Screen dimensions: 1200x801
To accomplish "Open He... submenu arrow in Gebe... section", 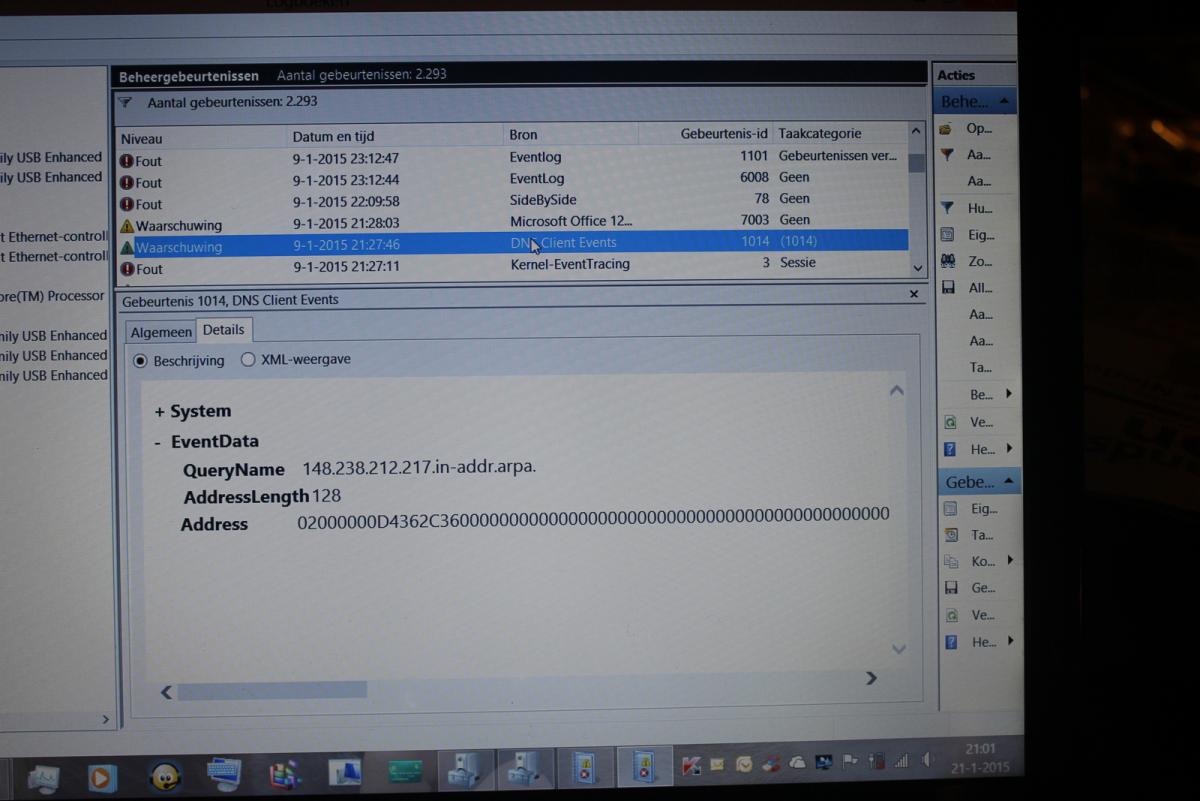I will tap(1011, 640).
